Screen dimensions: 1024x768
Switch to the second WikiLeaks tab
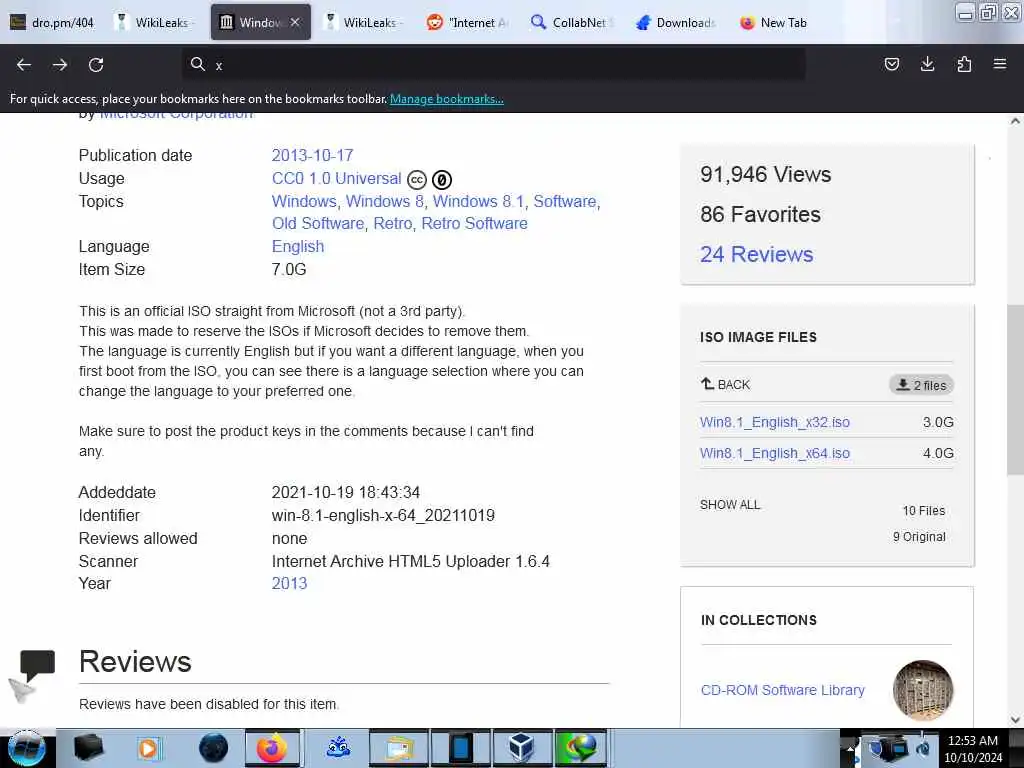pos(364,22)
